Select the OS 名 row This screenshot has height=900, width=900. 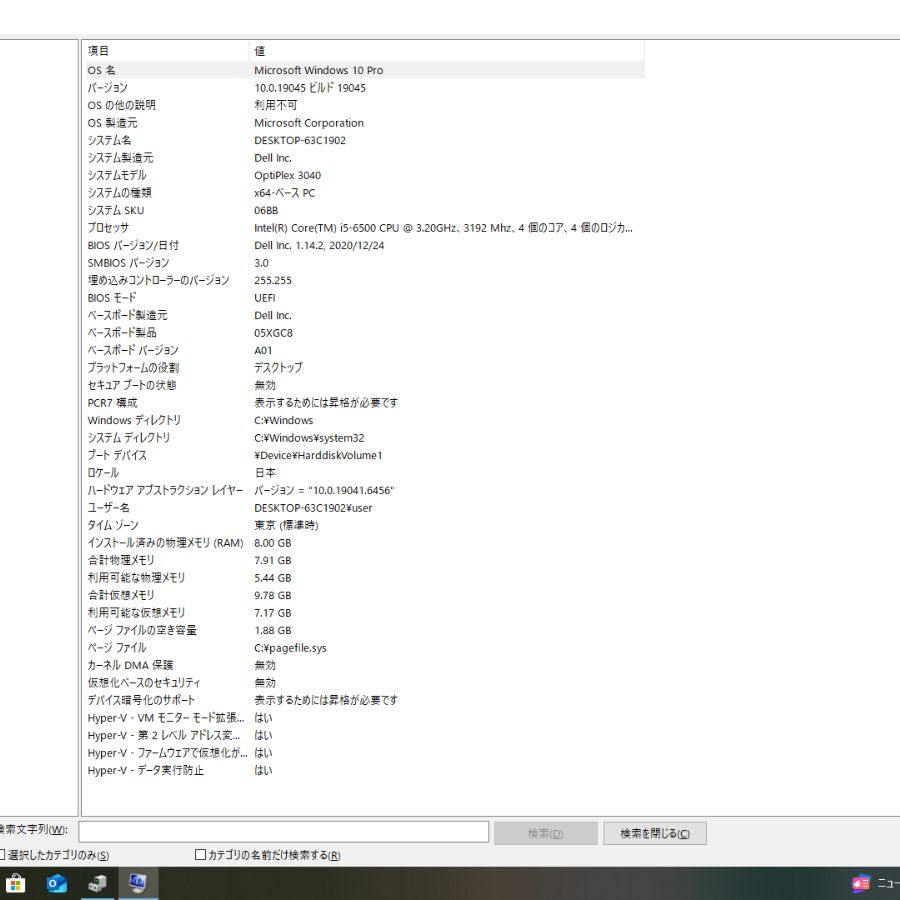click(x=300, y=70)
